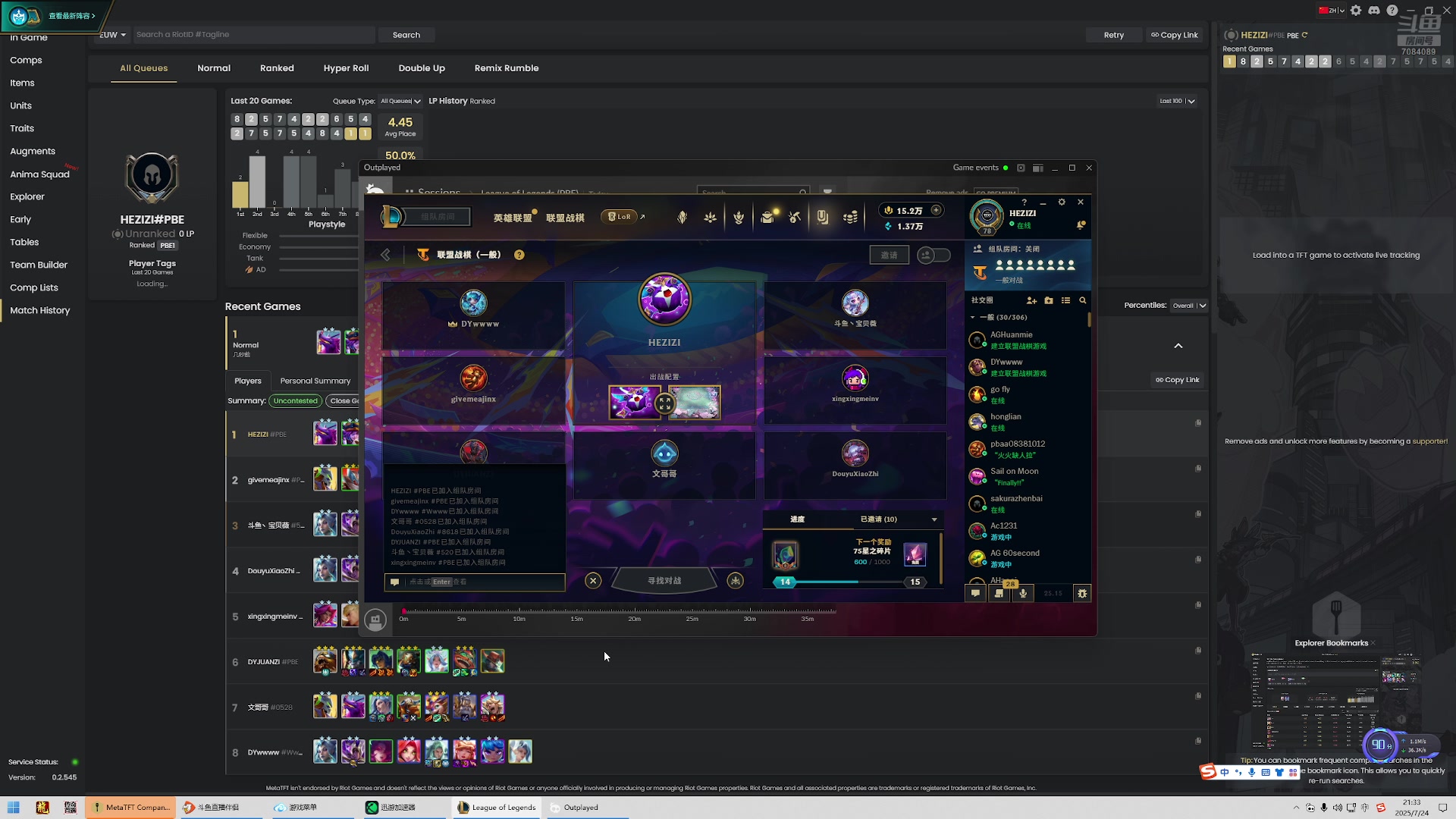Click the supporter link in the ad panel
This screenshot has width=1456, height=819.
[x=1429, y=441]
